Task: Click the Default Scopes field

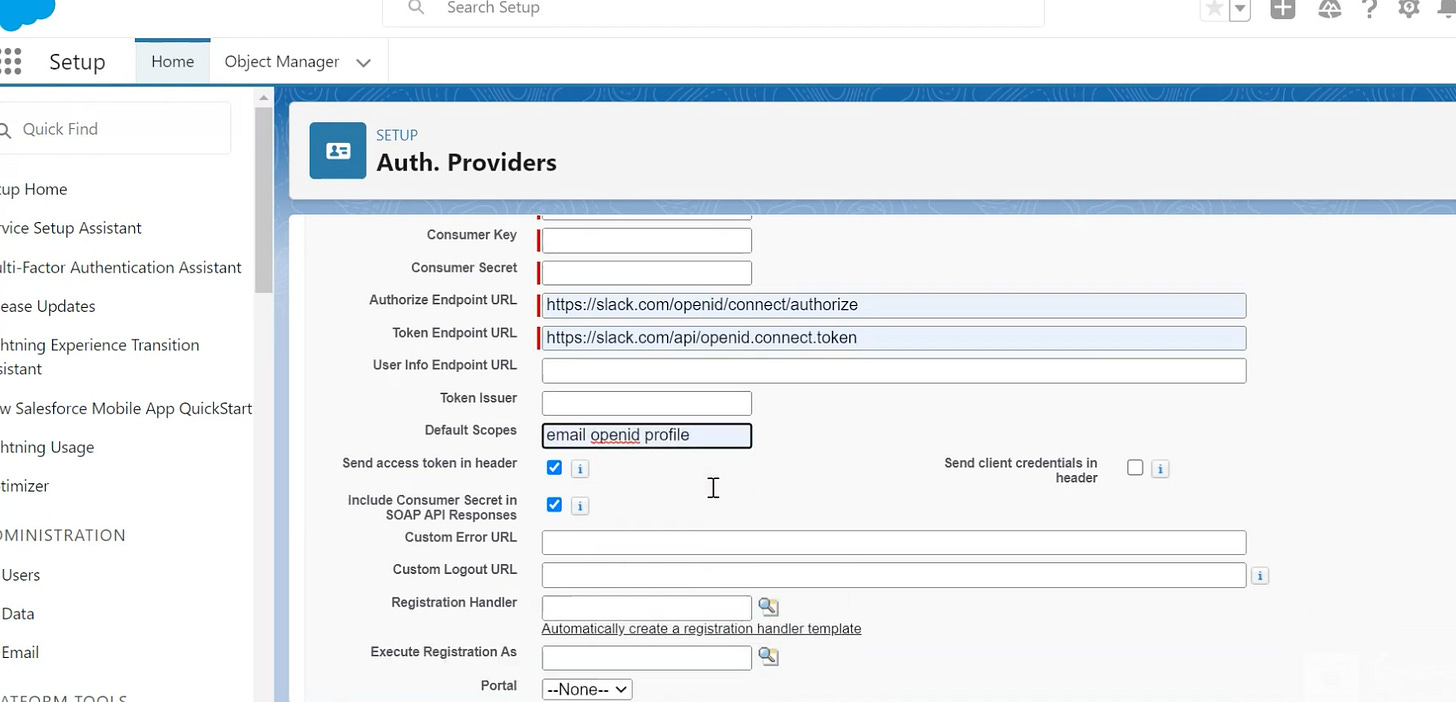Action: coord(646,435)
